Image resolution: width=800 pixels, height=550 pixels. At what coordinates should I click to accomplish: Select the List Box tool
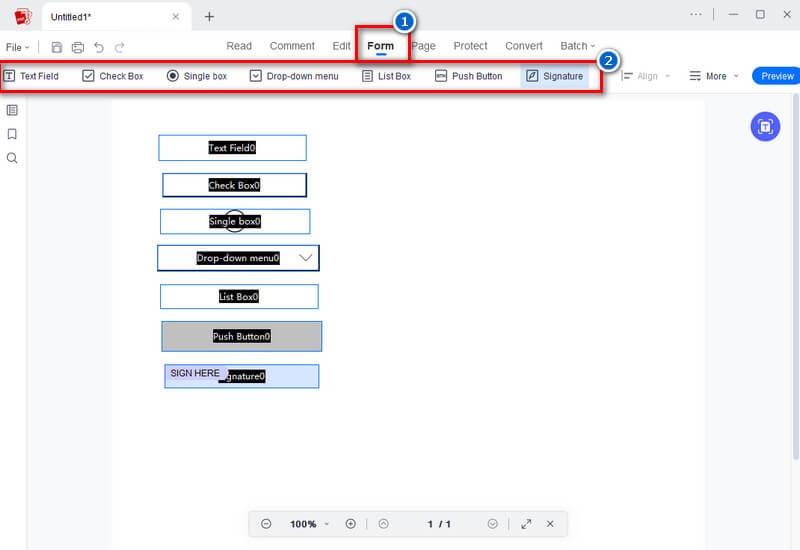point(386,76)
